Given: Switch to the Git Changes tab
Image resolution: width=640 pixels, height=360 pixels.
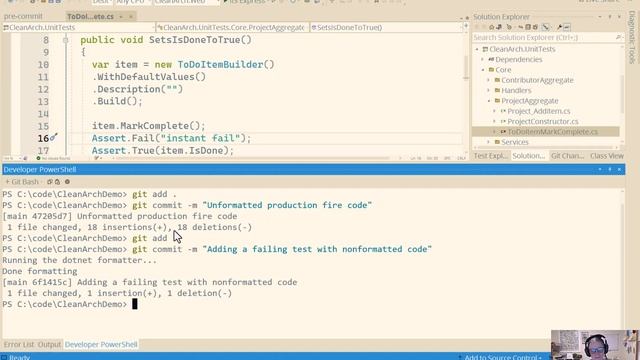Looking at the screenshot, I should point(567,156).
